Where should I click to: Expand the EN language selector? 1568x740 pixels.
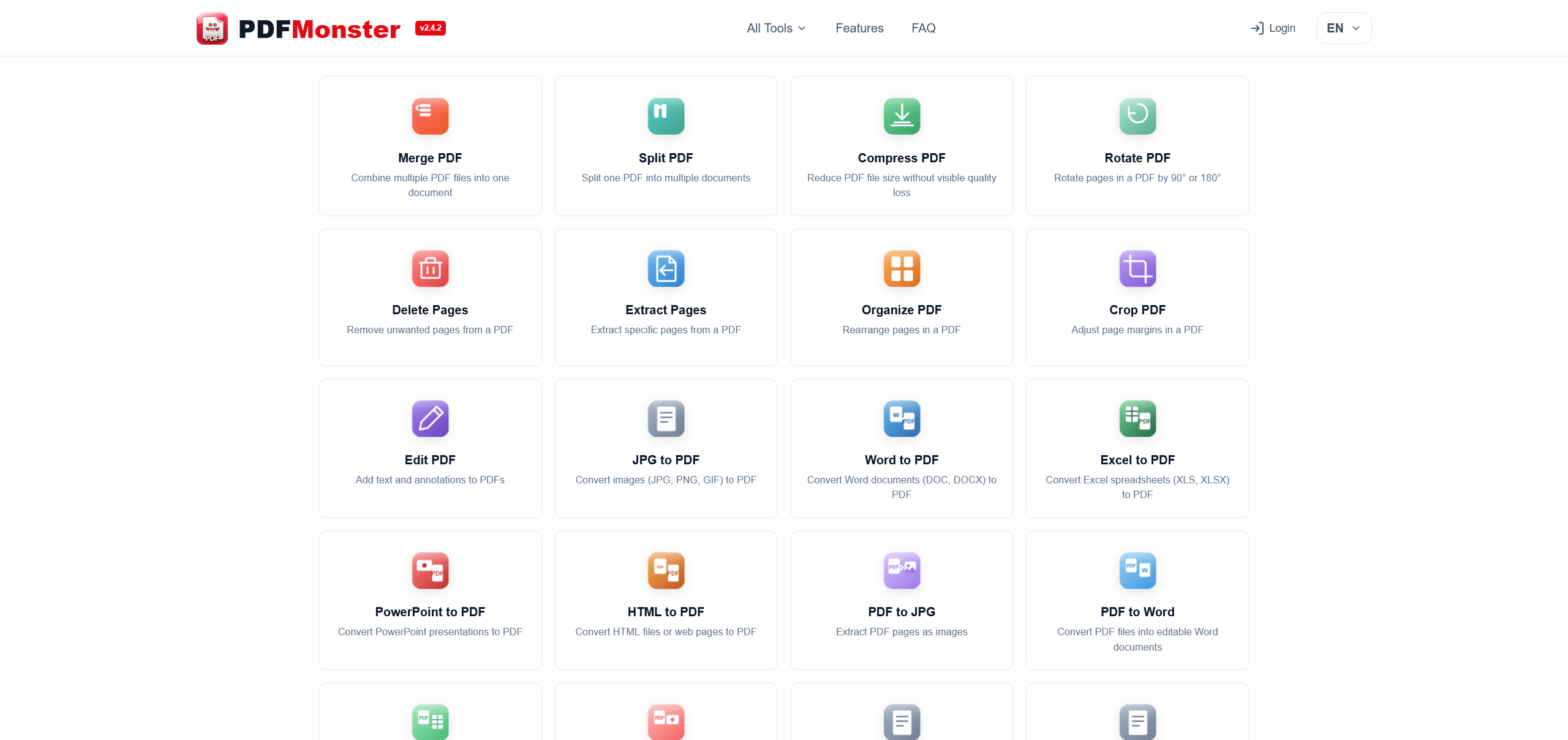pos(1343,28)
